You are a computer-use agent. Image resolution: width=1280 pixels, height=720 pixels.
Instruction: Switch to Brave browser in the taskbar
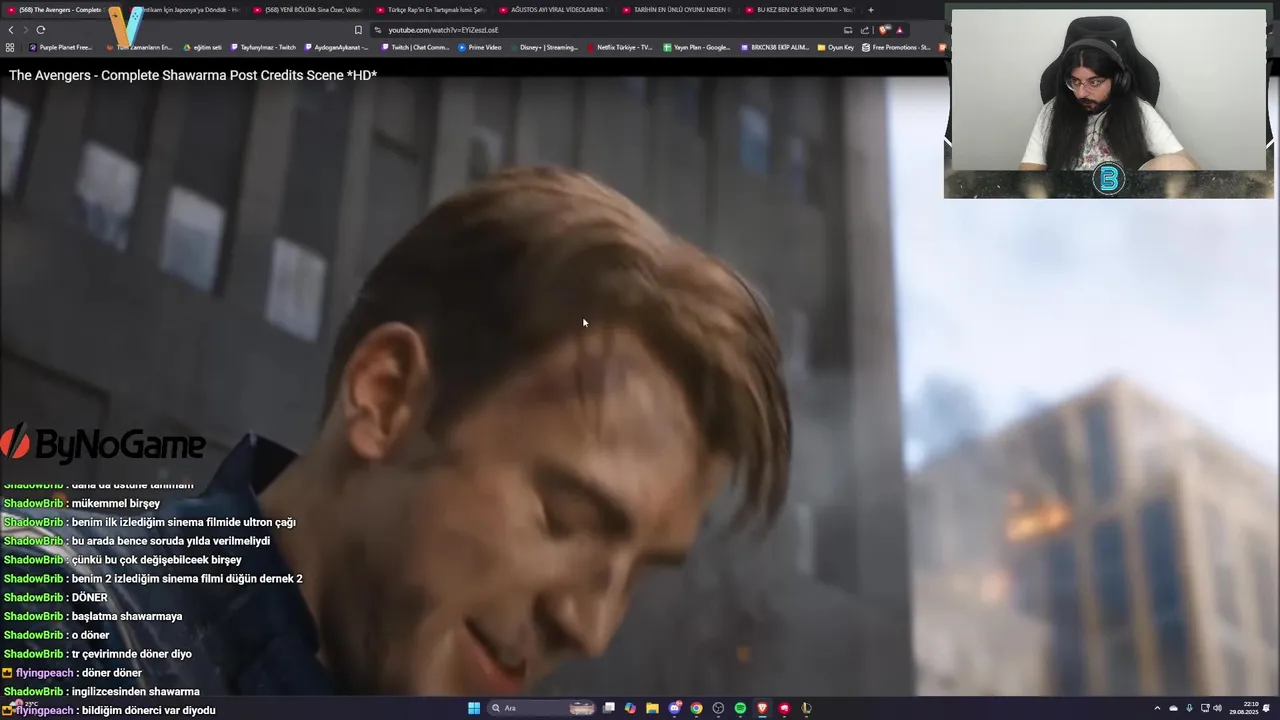(762, 708)
